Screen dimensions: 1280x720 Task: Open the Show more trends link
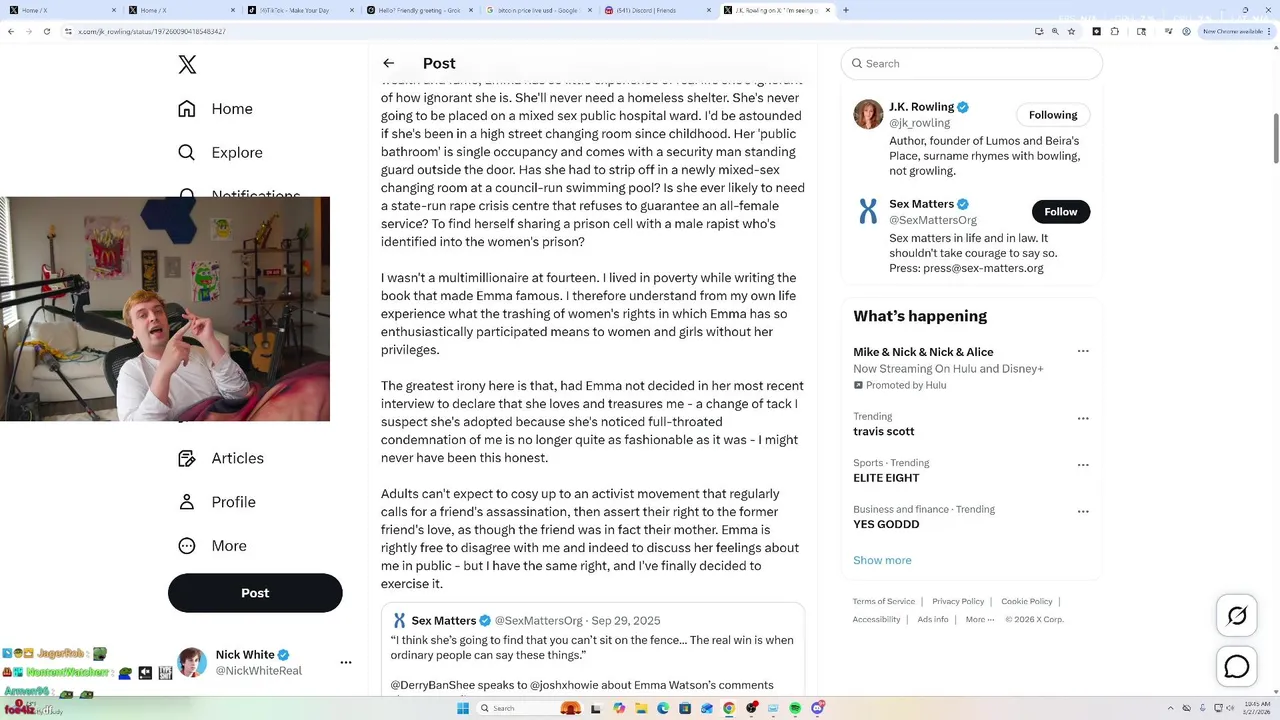[882, 560]
